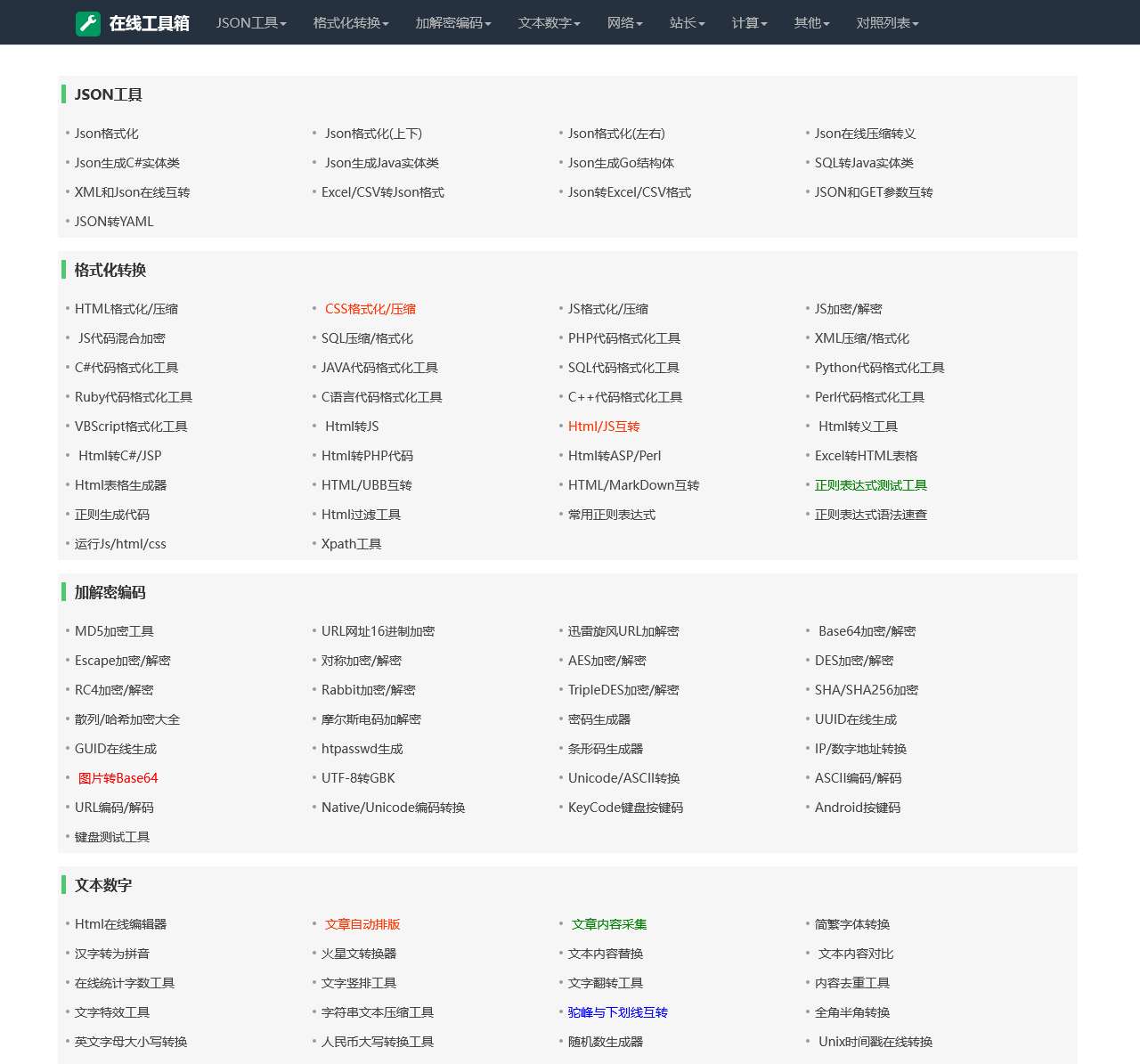Viewport: 1140px width, 1064px height.
Task: Expand the 对照列表 dropdown
Action: [887, 23]
